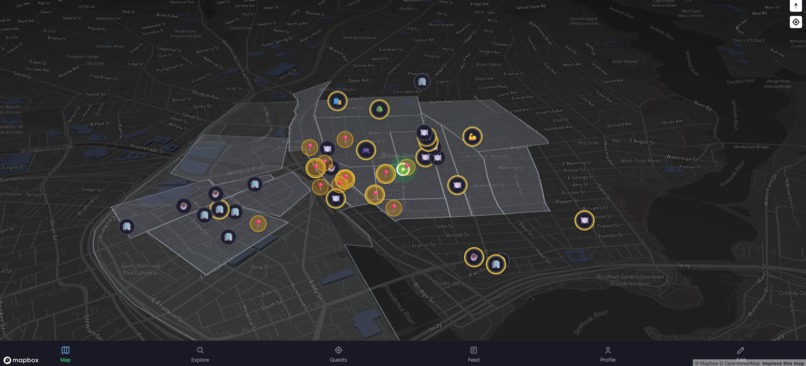Select the gold-ringed cat marker below pin cluster

(x=336, y=198)
